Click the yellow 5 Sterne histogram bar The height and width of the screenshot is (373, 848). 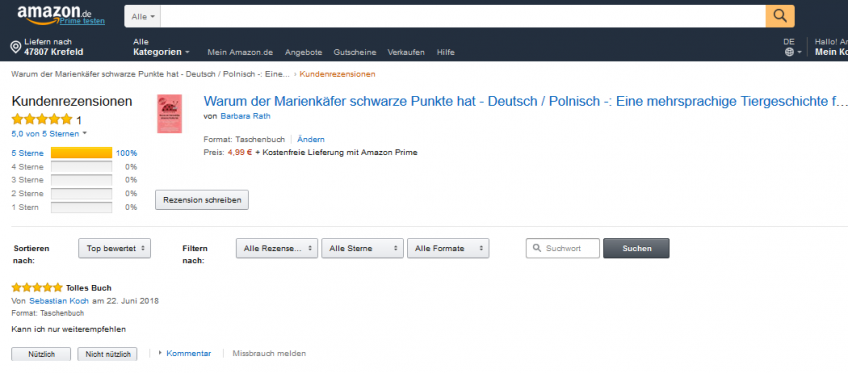pyautogui.click(x=82, y=153)
